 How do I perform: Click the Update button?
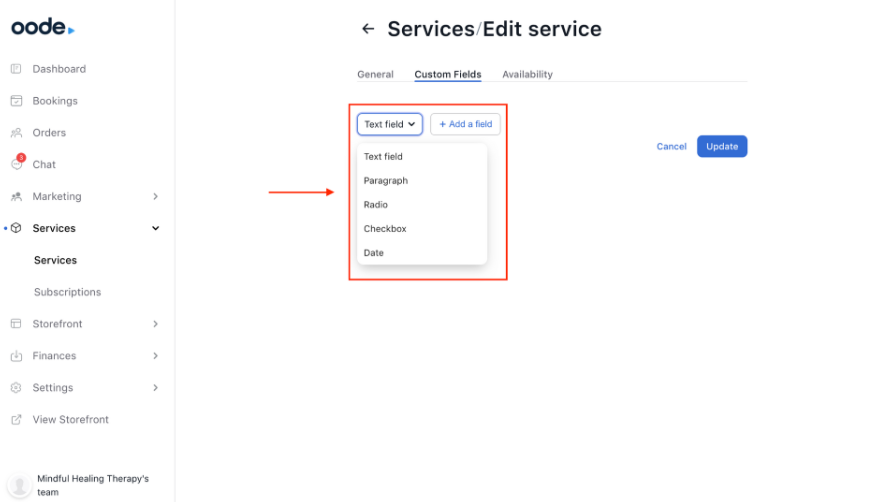pyautogui.click(x=721, y=147)
